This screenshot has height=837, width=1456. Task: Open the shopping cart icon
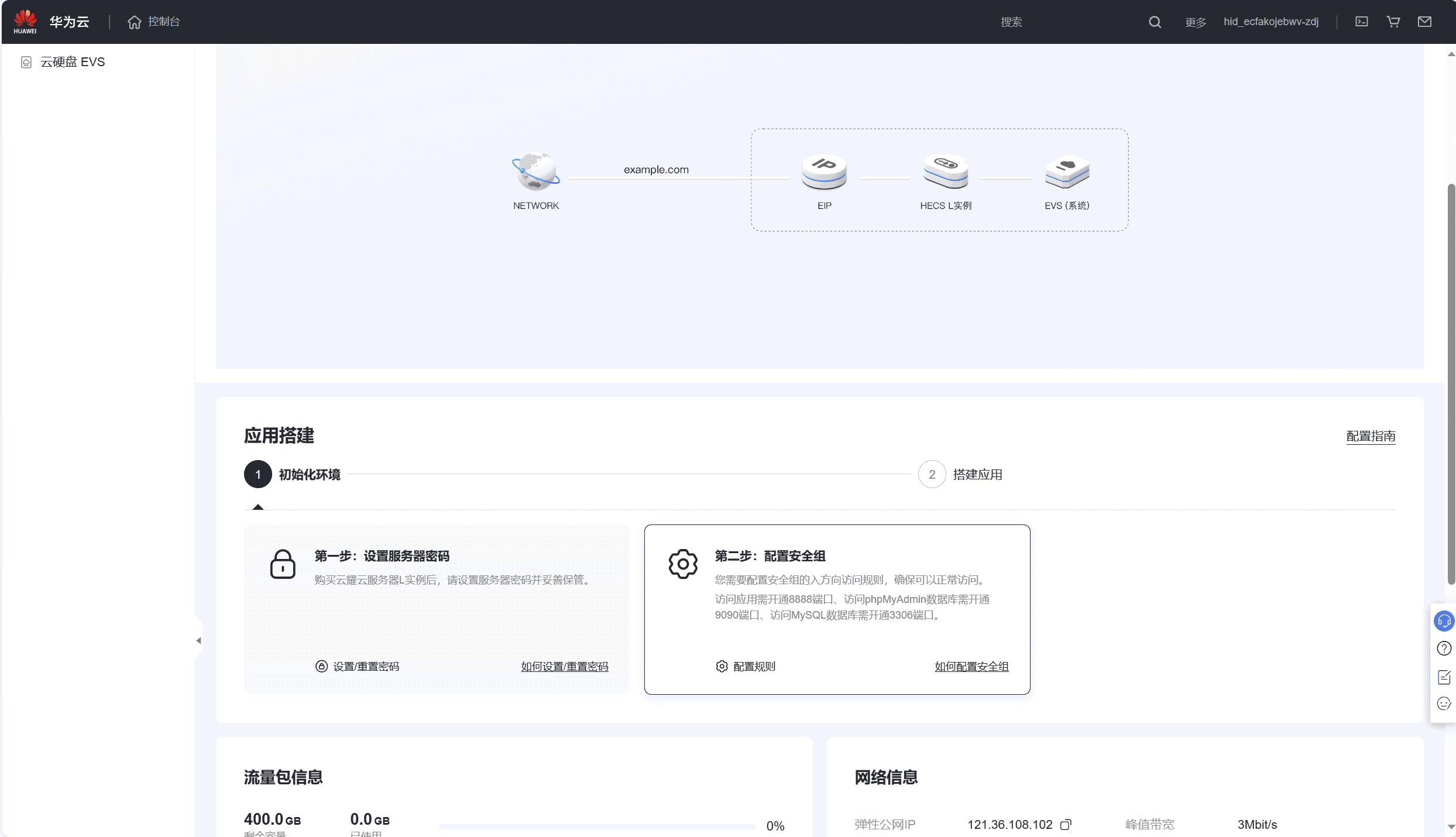coord(1393,22)
